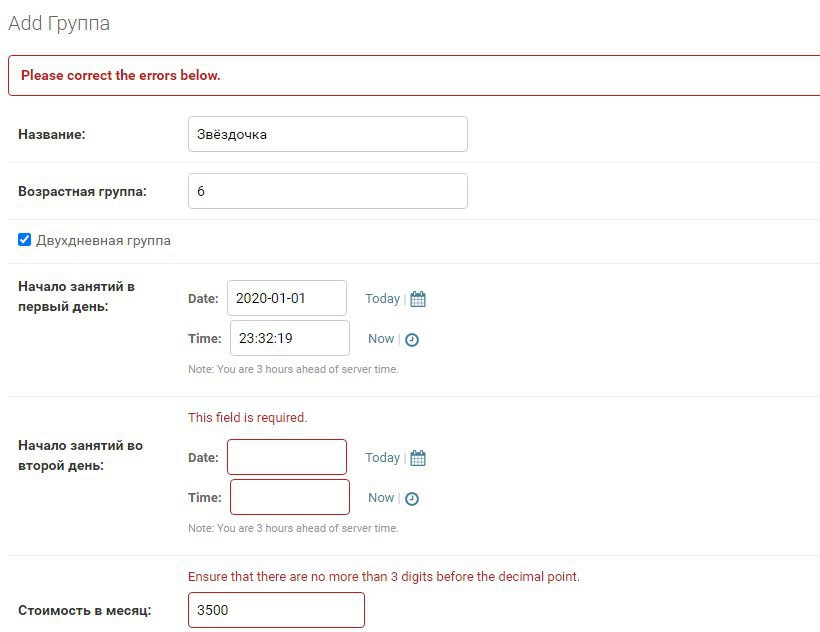Focus the Название field with Звёздочка
The image size is (820, 632).
(328, 134)
